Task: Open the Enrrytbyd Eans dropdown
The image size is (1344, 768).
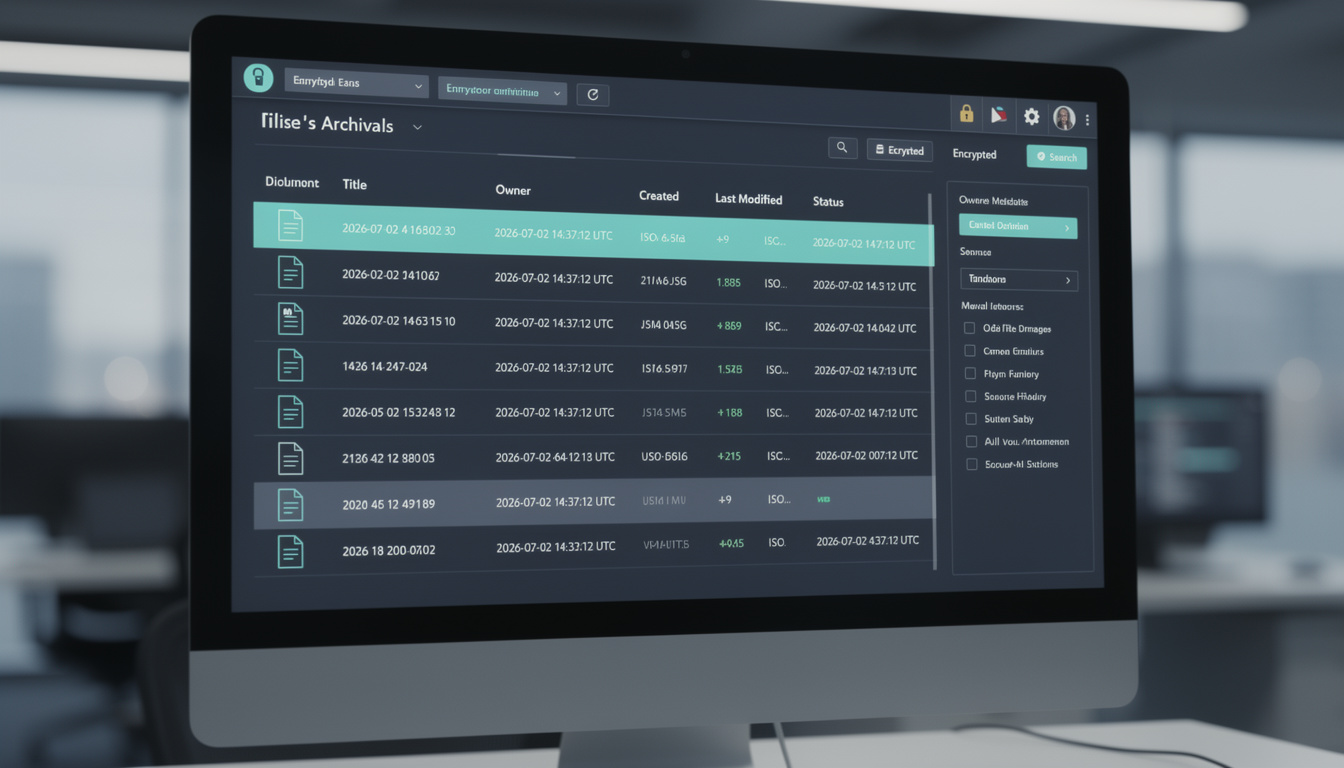Action: click(x=357, y=84)
